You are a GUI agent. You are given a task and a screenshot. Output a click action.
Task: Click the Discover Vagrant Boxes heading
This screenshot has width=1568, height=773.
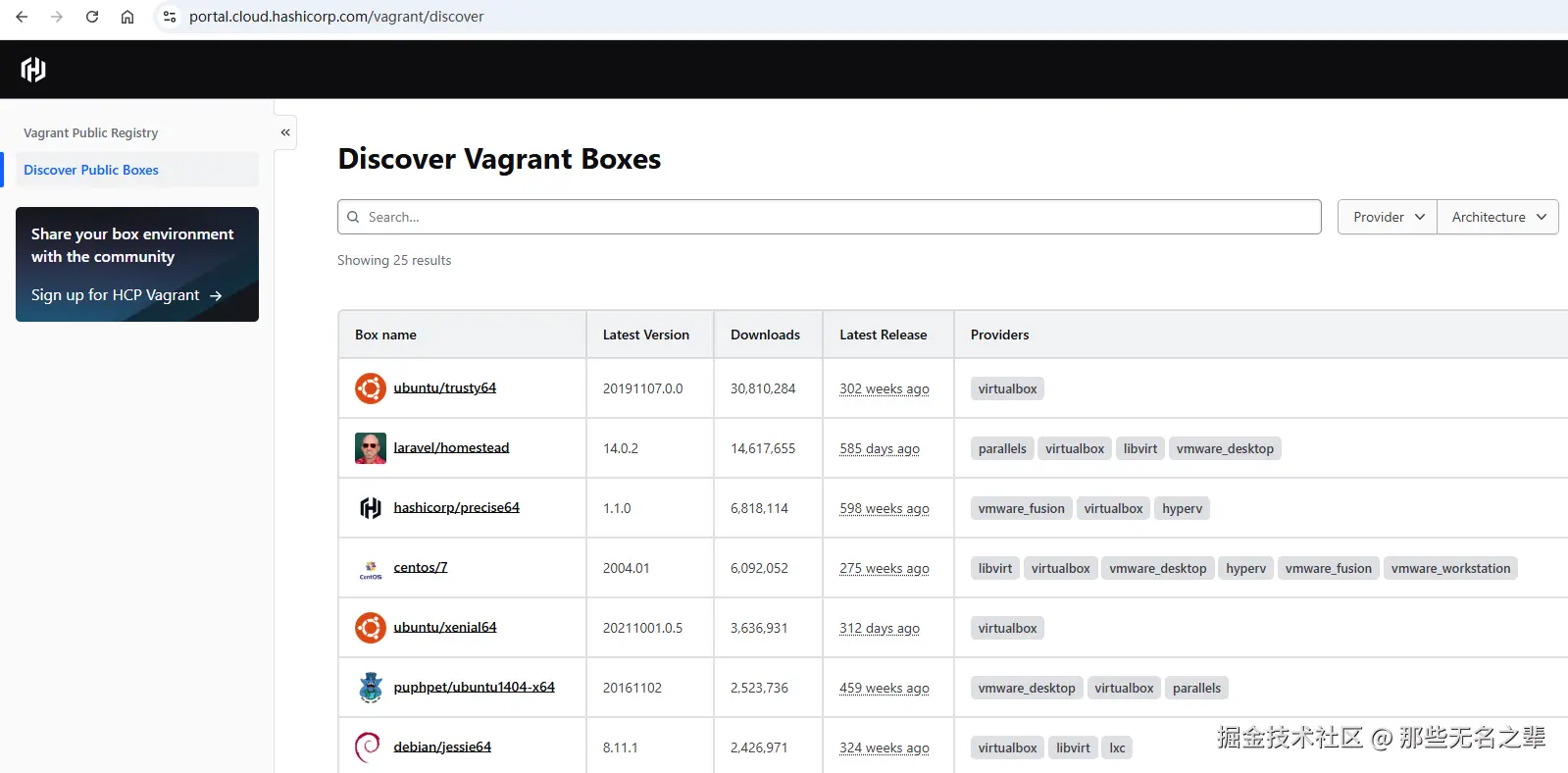coord(499,159)
